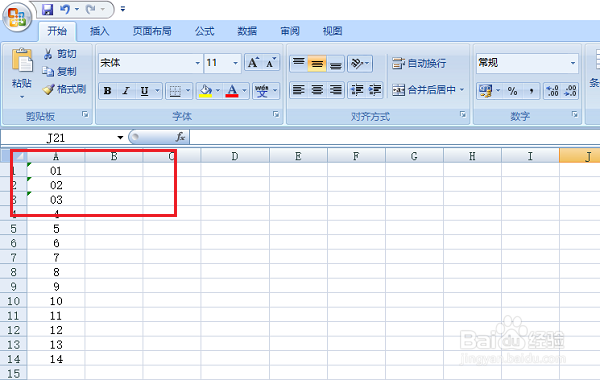The width and height of the screenshot is (600, 380).
Task: Expand the 合并后居中 dropdown arrow
Action: click(x=462, y=90)
